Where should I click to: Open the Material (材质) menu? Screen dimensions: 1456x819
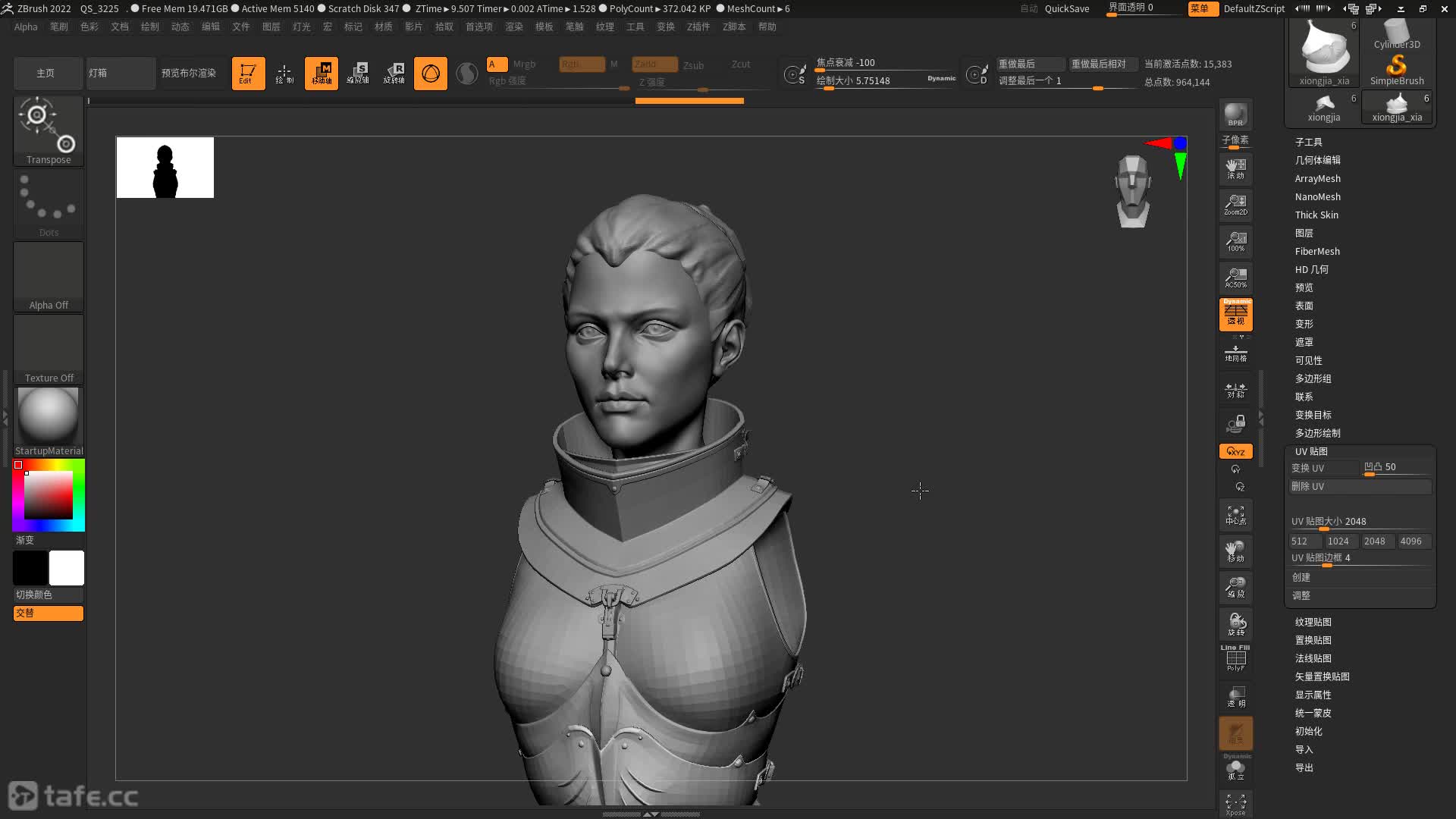(x=384, y=27)
